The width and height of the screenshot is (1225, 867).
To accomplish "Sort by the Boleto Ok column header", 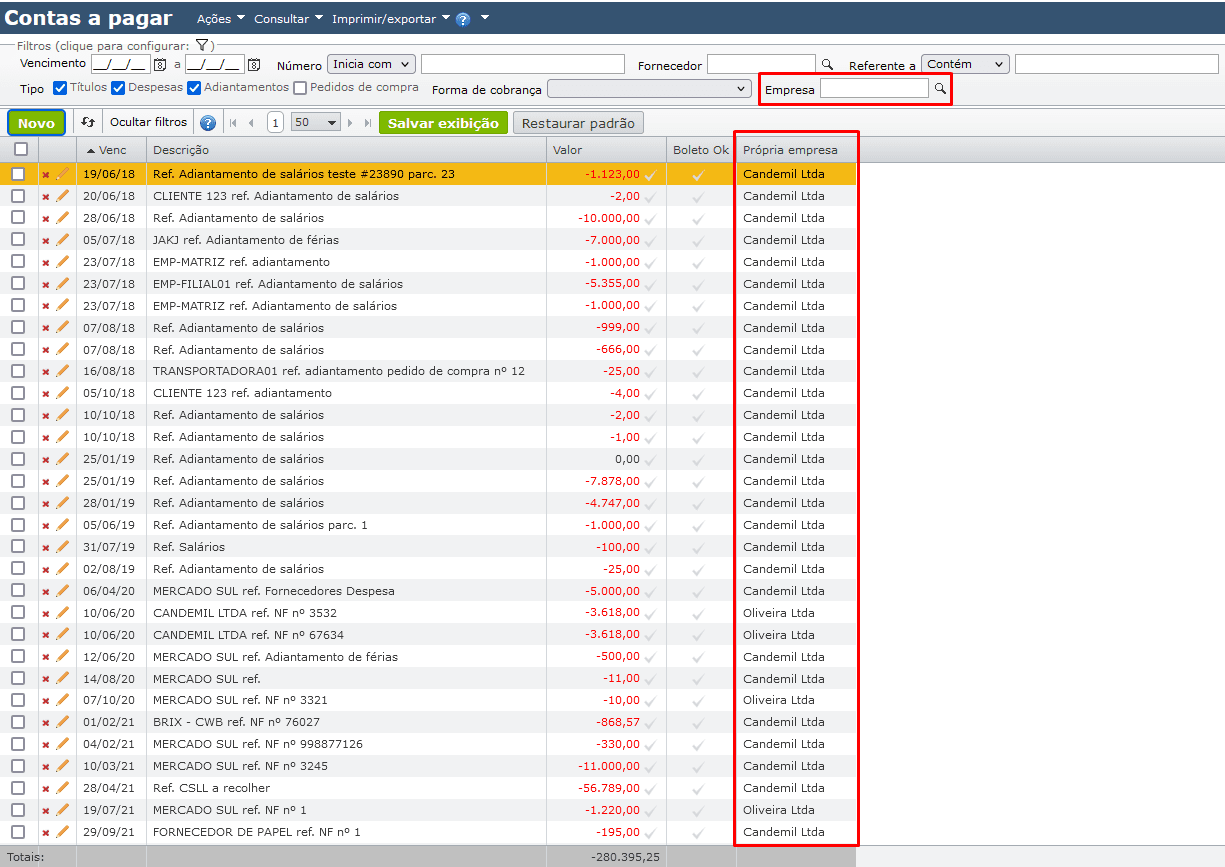I will [x=701, y=150].
